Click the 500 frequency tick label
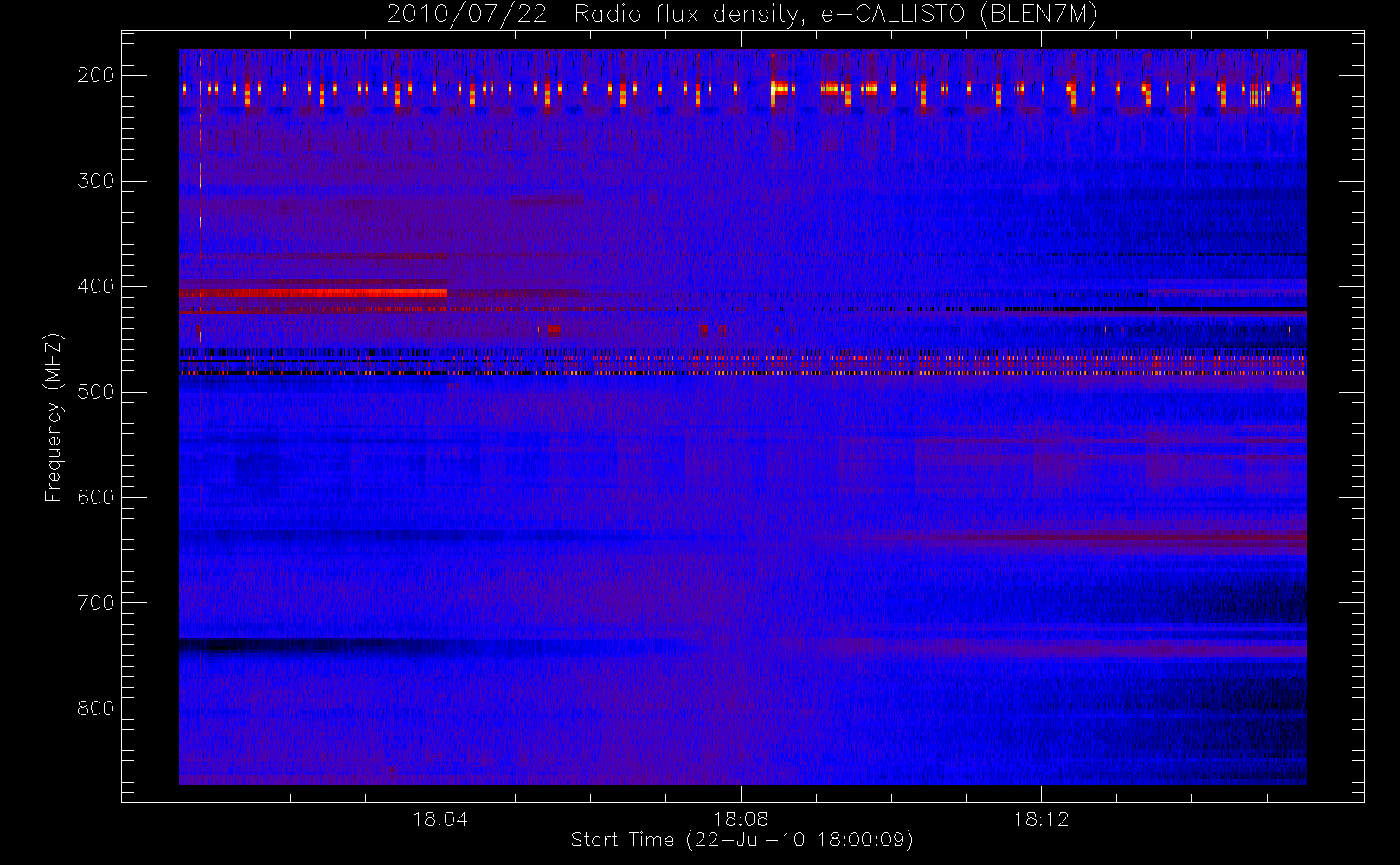The width and height of the screenshot is (1400, 865). click(x=96, y=392)
